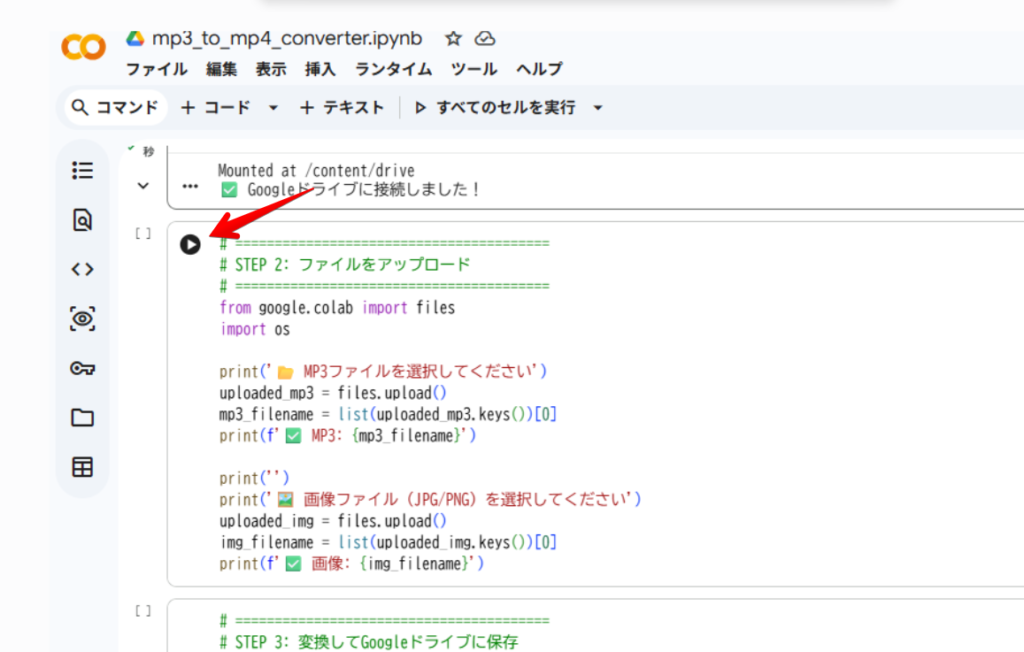Click the 'mp3_filename = list(...)' code line
The width and height of the screenshot is (1024, 652).
click(388, 415)
